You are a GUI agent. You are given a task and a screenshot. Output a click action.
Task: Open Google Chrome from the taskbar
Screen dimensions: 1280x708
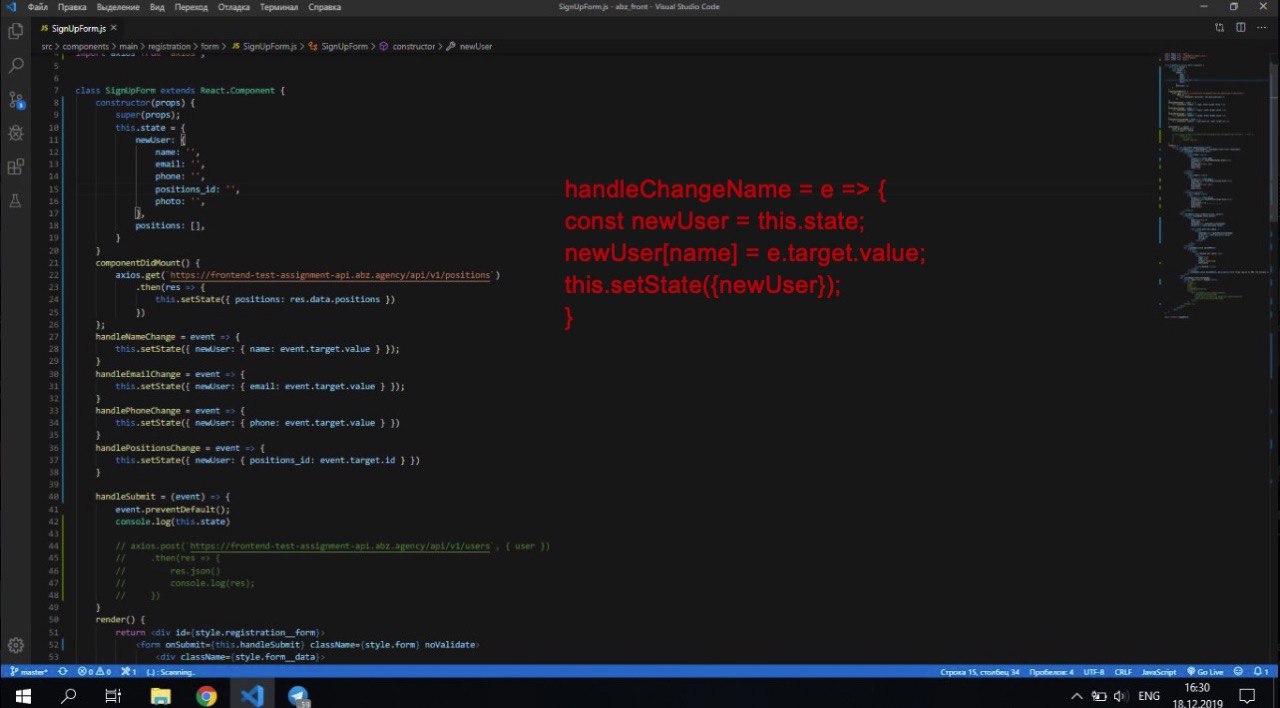tap(206, 696)
